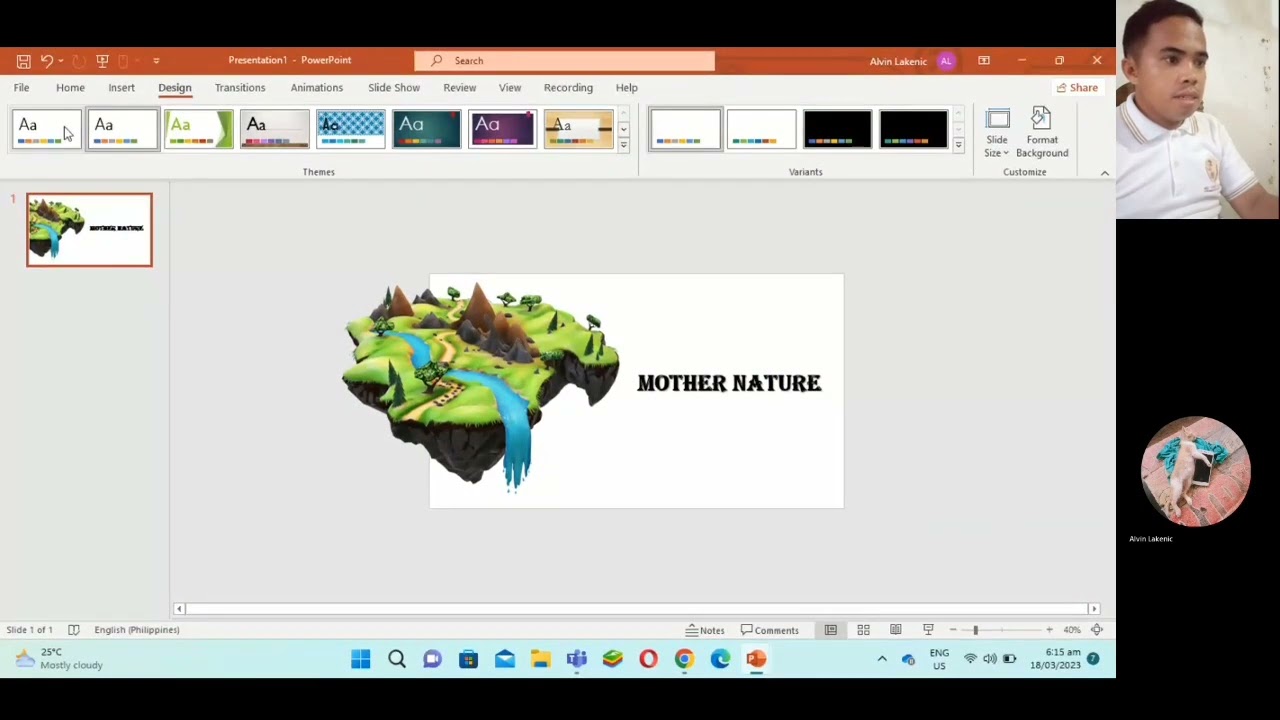
Task: Apply the purple Ion Boardroom theme
Action: point(502,129)
